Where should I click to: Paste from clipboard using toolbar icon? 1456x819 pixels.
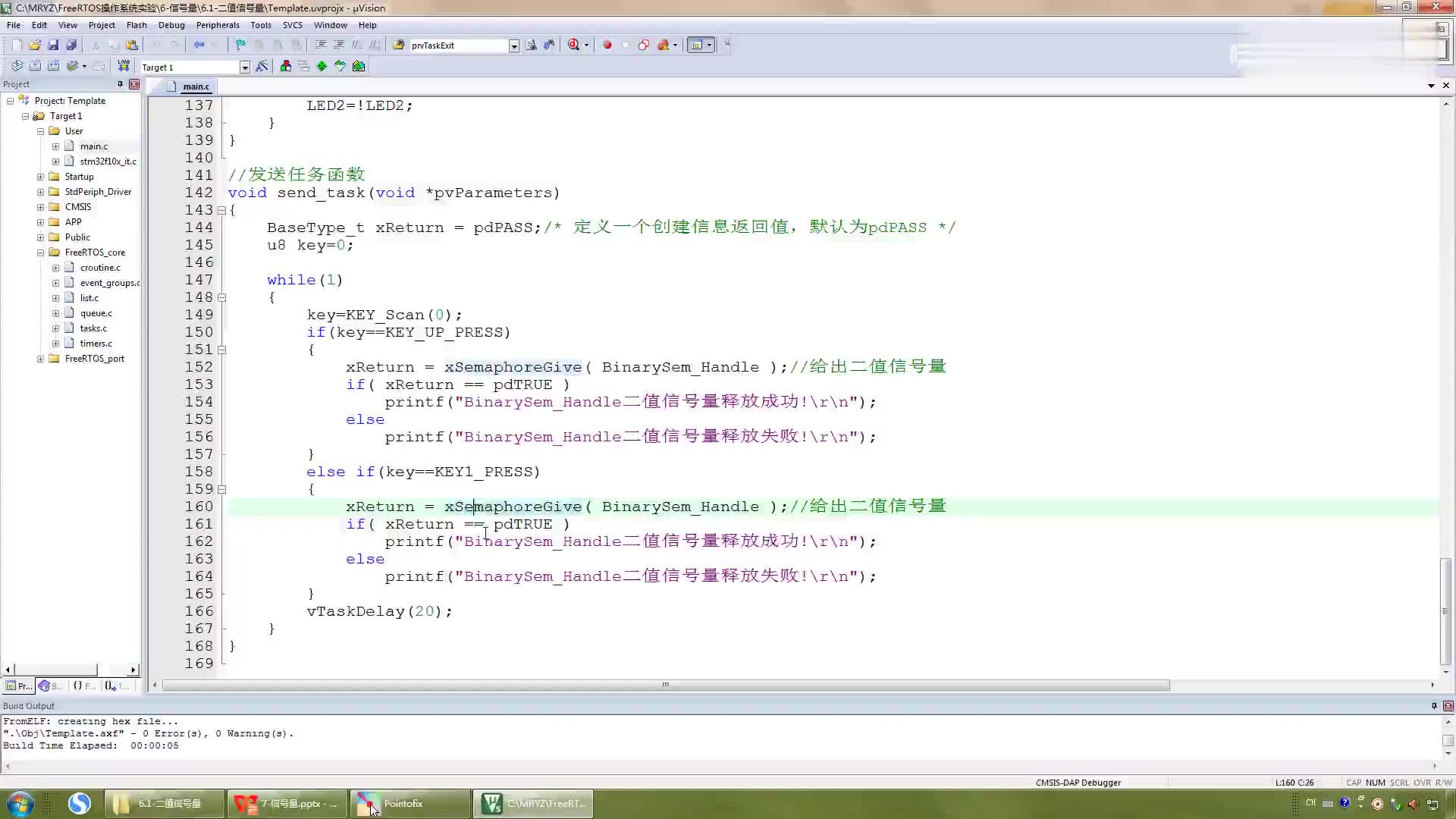click(132, 45)
